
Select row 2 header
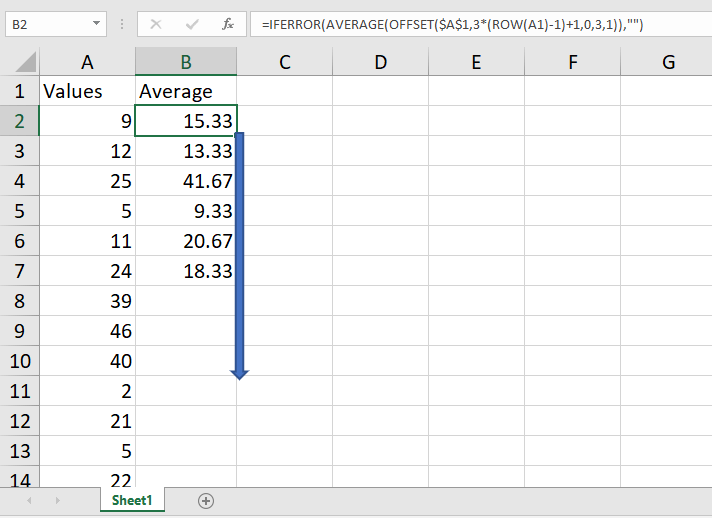20,121
